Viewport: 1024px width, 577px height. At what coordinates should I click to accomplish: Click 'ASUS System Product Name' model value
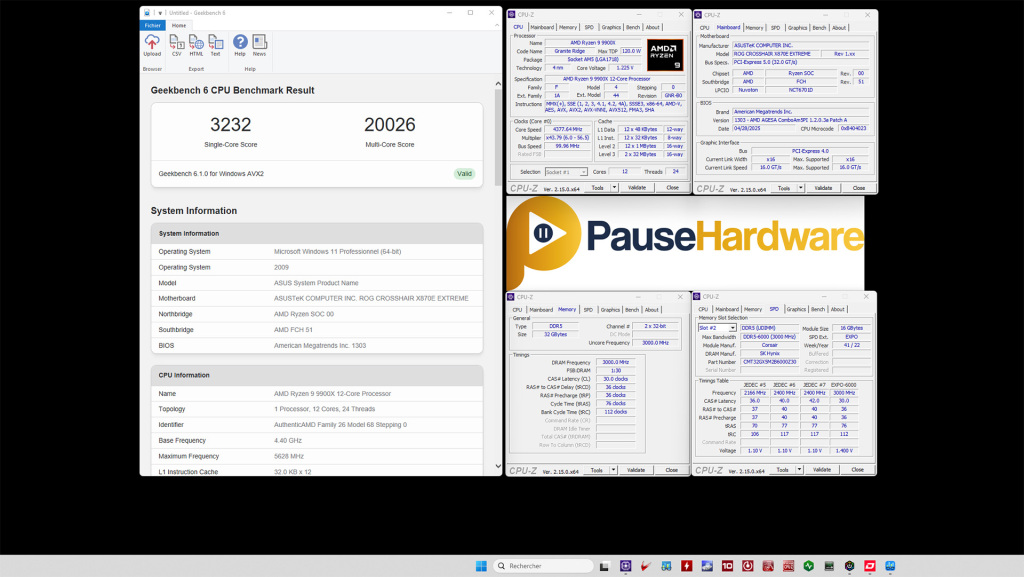click(316, 283)
